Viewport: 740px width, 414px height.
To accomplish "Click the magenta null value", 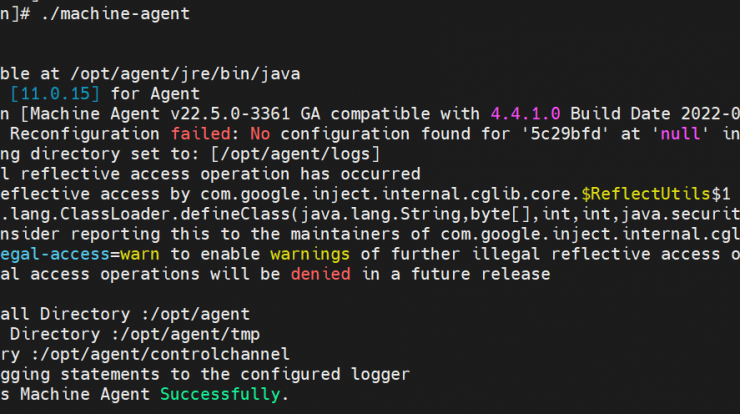I will [680, 134].
